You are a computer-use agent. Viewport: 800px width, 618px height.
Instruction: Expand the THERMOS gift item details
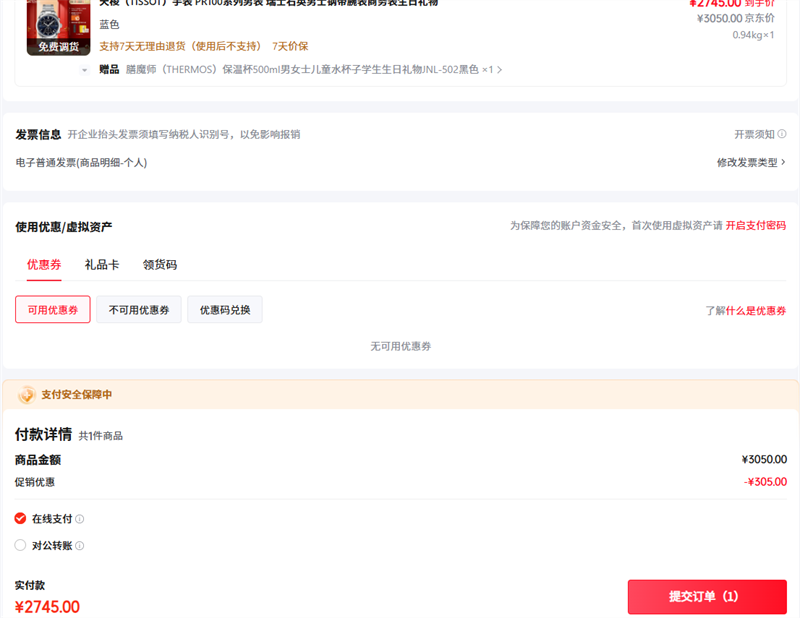click(x=499, y=70)
